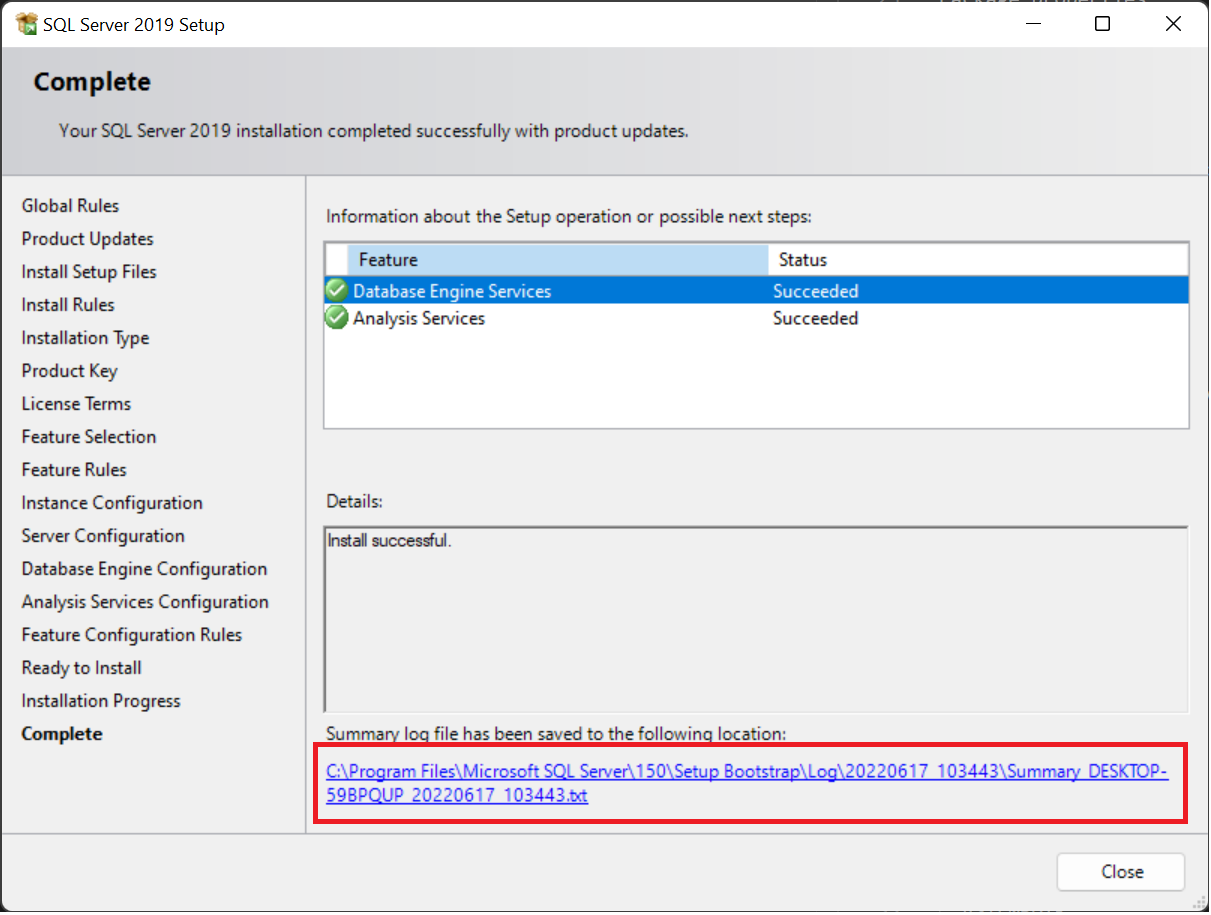Viewport: 1211px width, 915px height.
Task: Click the Database Engine Configuration step
Action: (x=144, y=569)
